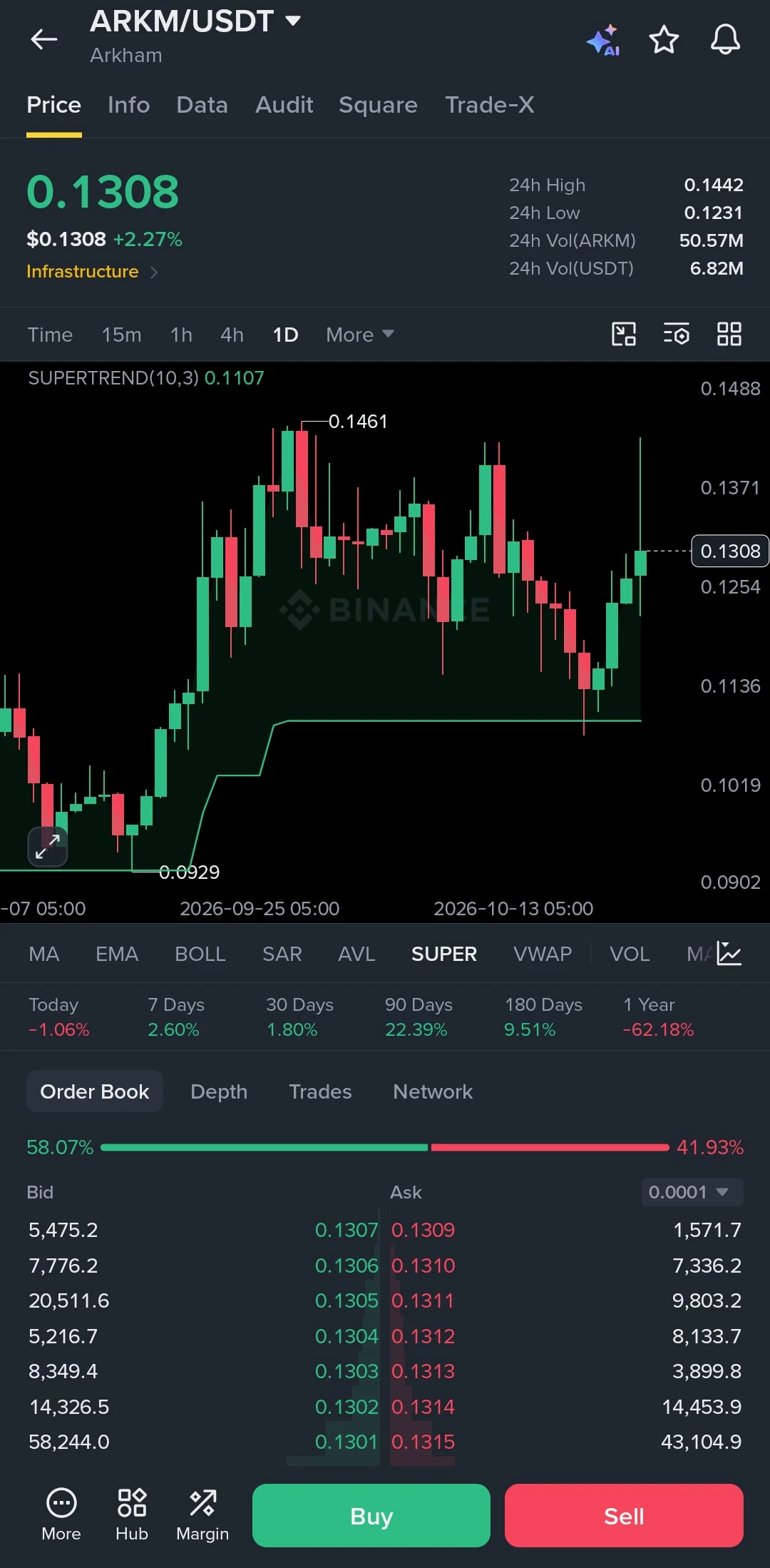770x1568 pixels.
Task: Expand the Infrastructure category chevron
Action: coord(154,272)
